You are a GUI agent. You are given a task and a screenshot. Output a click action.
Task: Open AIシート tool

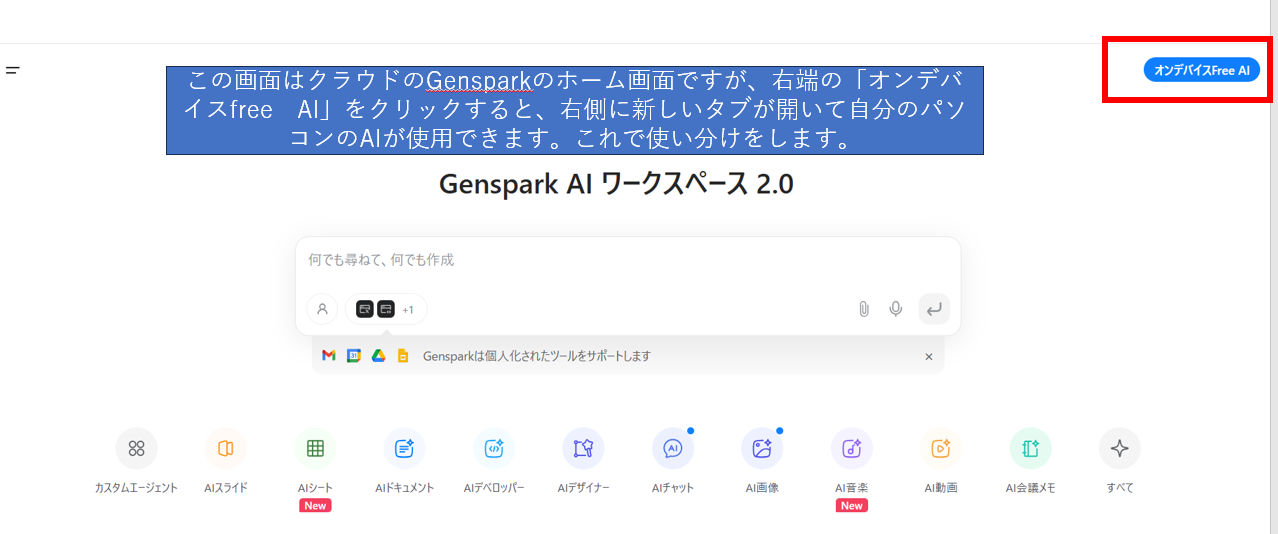(315, 449)
